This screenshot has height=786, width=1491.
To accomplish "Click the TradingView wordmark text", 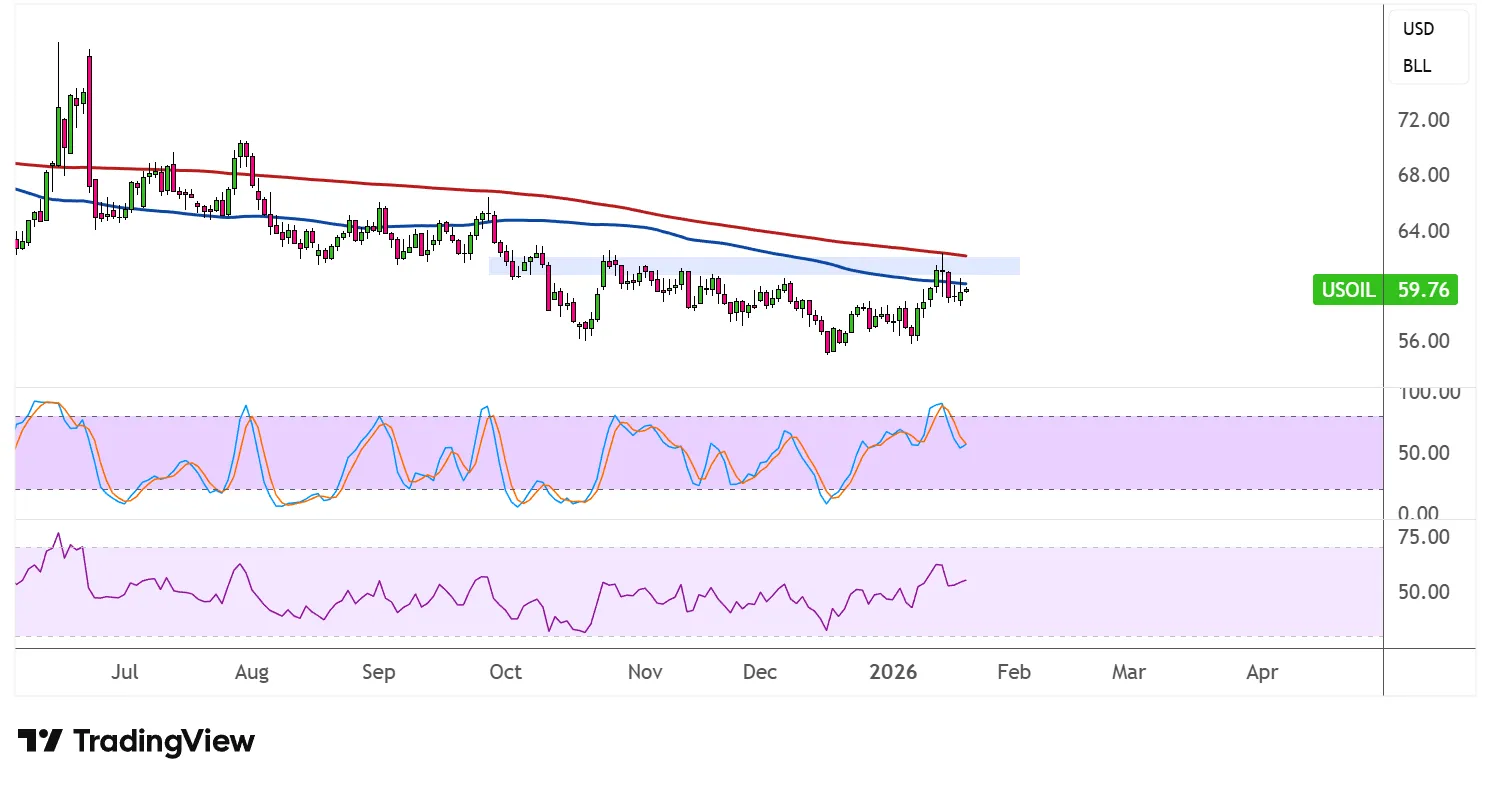I will 164,741.
